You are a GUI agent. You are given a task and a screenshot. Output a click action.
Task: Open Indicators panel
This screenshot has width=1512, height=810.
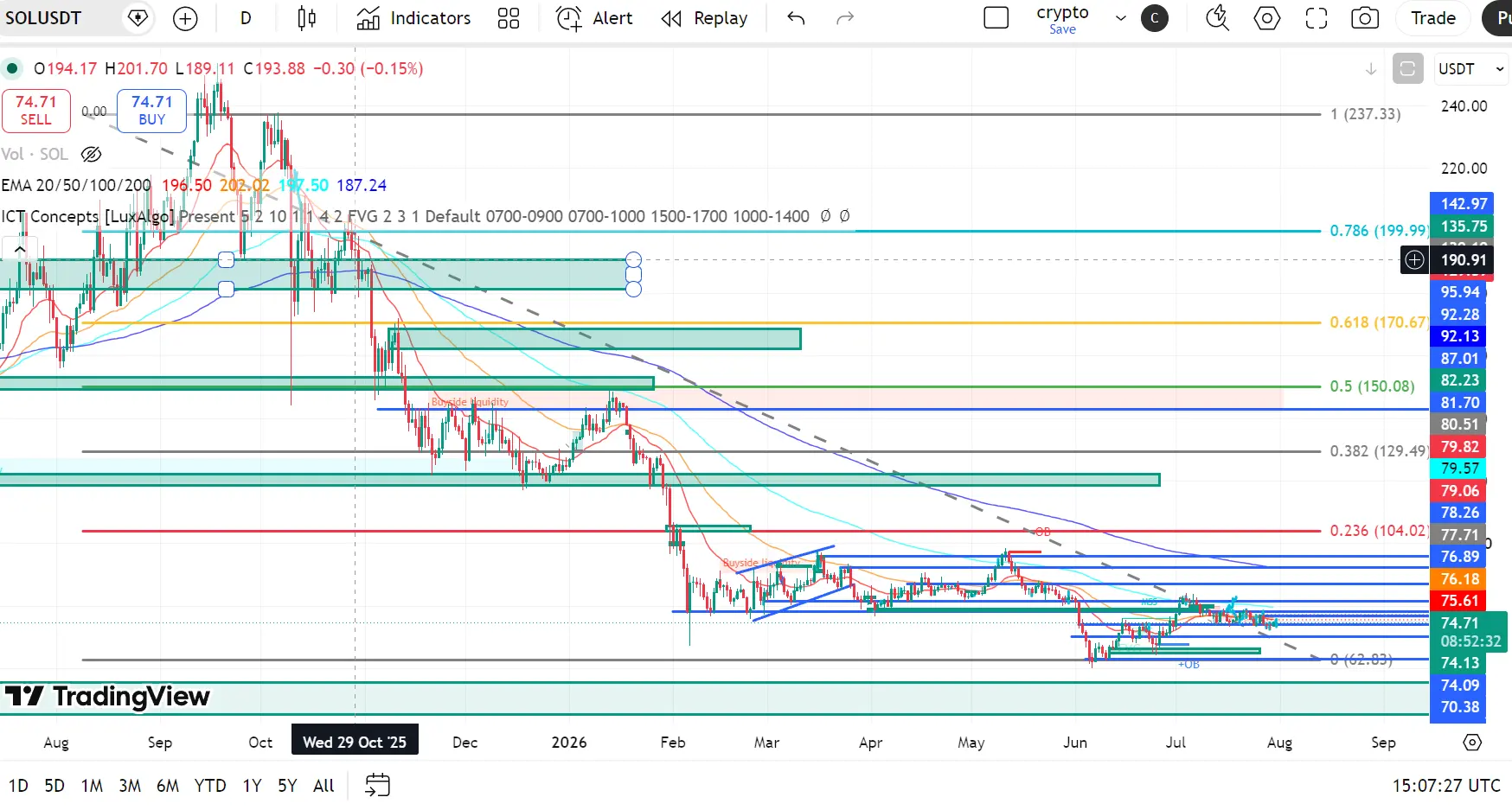[413, 18]
